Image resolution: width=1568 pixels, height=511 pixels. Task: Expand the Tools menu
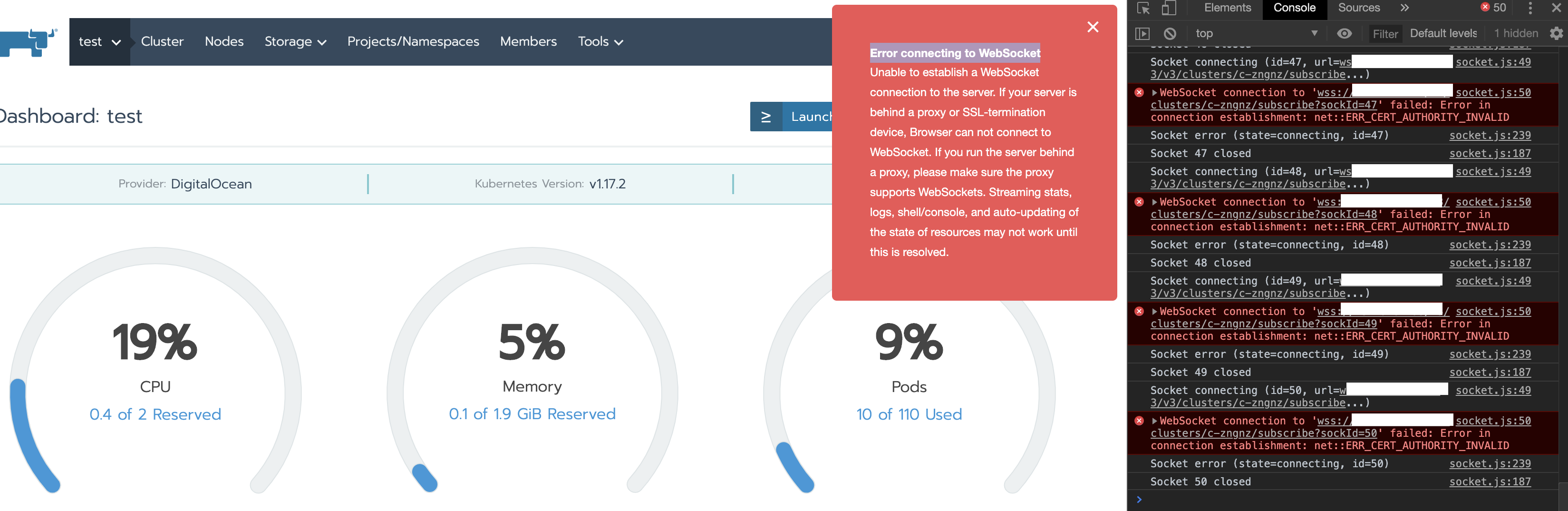600,41
